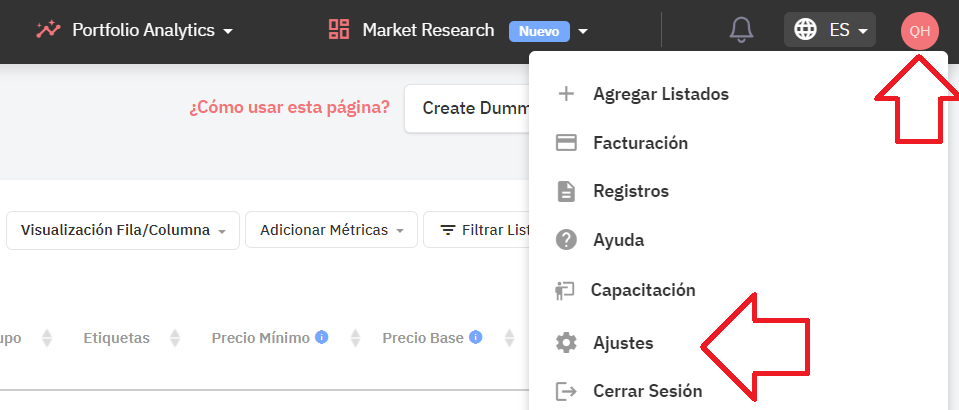Click the notification bell icon
959x410 pixels.
point(741,29)
